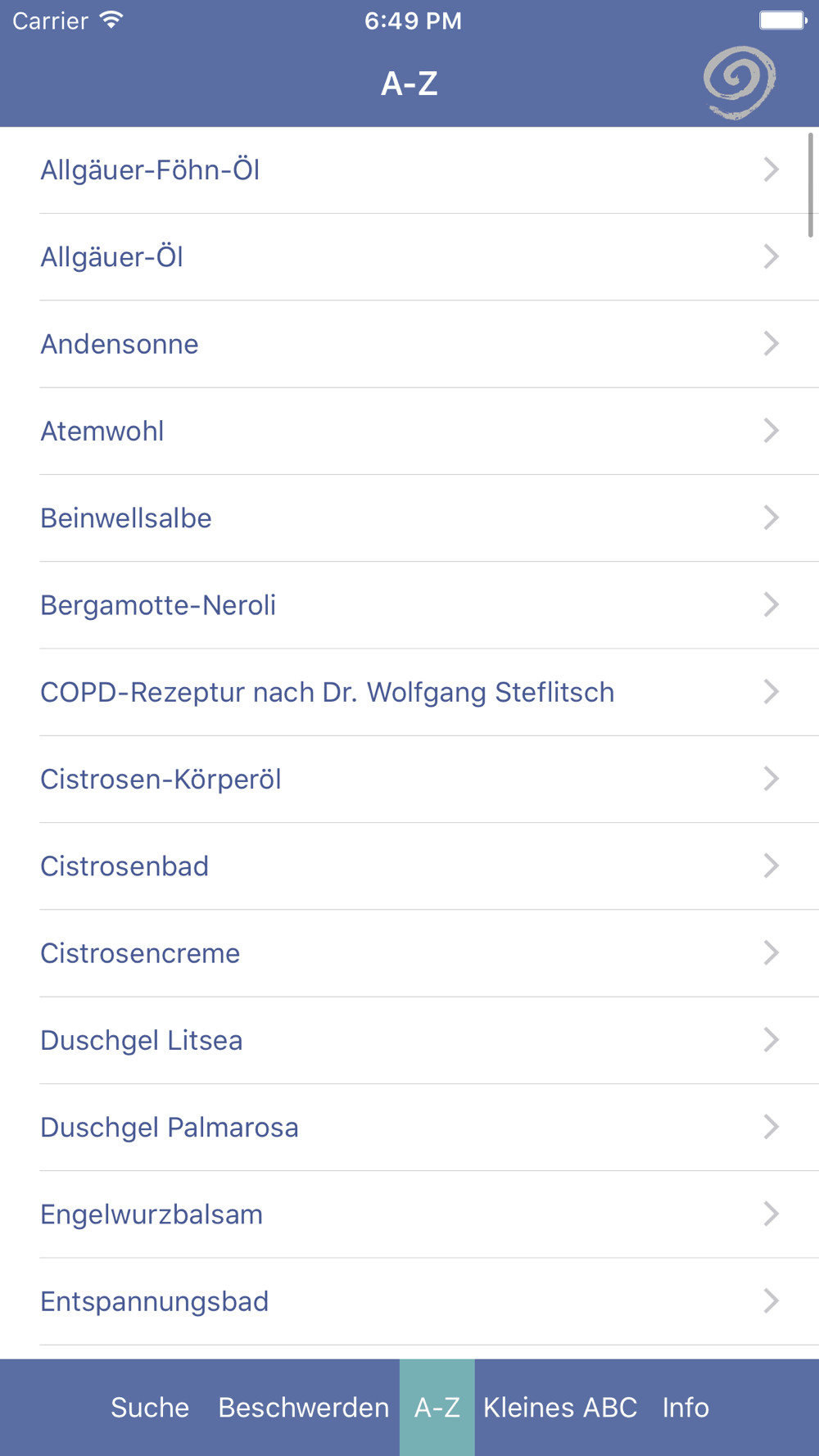Viewport: 819px width, 1456px height.
Task: Click the vertical scrollbar indicator
Action: pos(810,184)
